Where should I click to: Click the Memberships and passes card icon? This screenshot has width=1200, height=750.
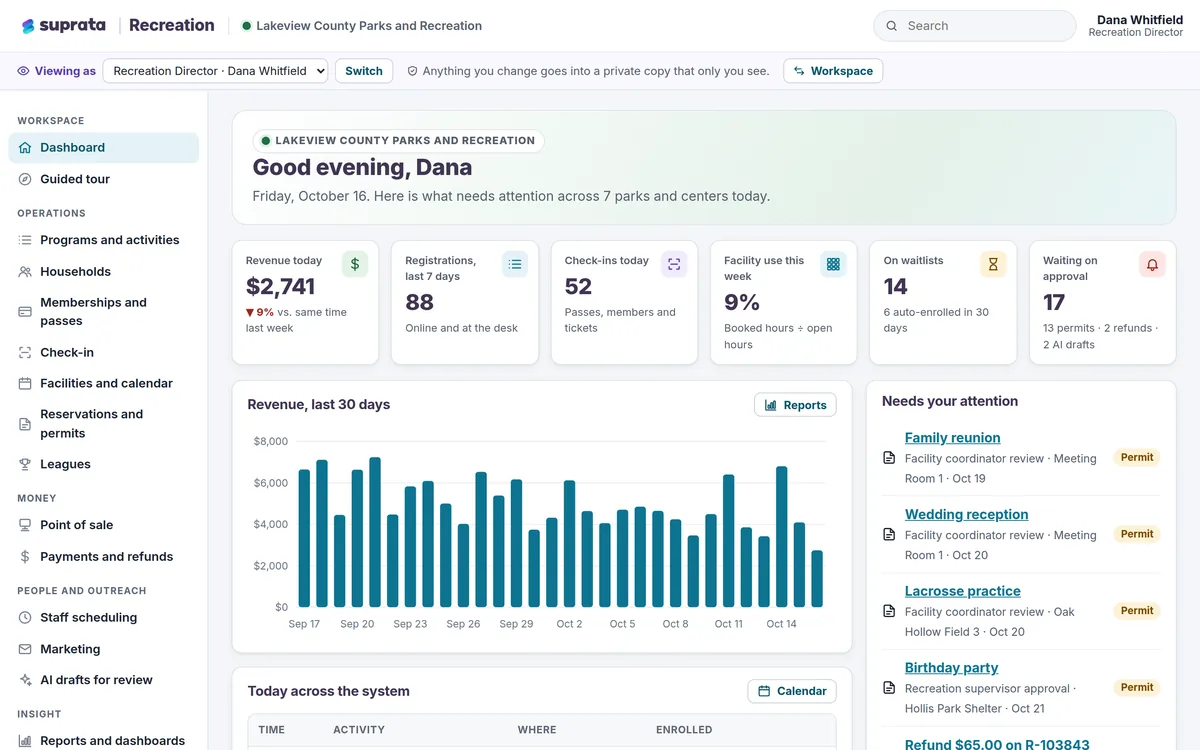click(25, 312)
